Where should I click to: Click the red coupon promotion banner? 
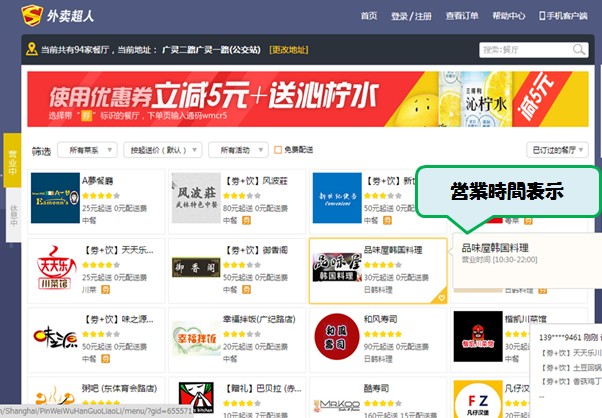[308, 99]
